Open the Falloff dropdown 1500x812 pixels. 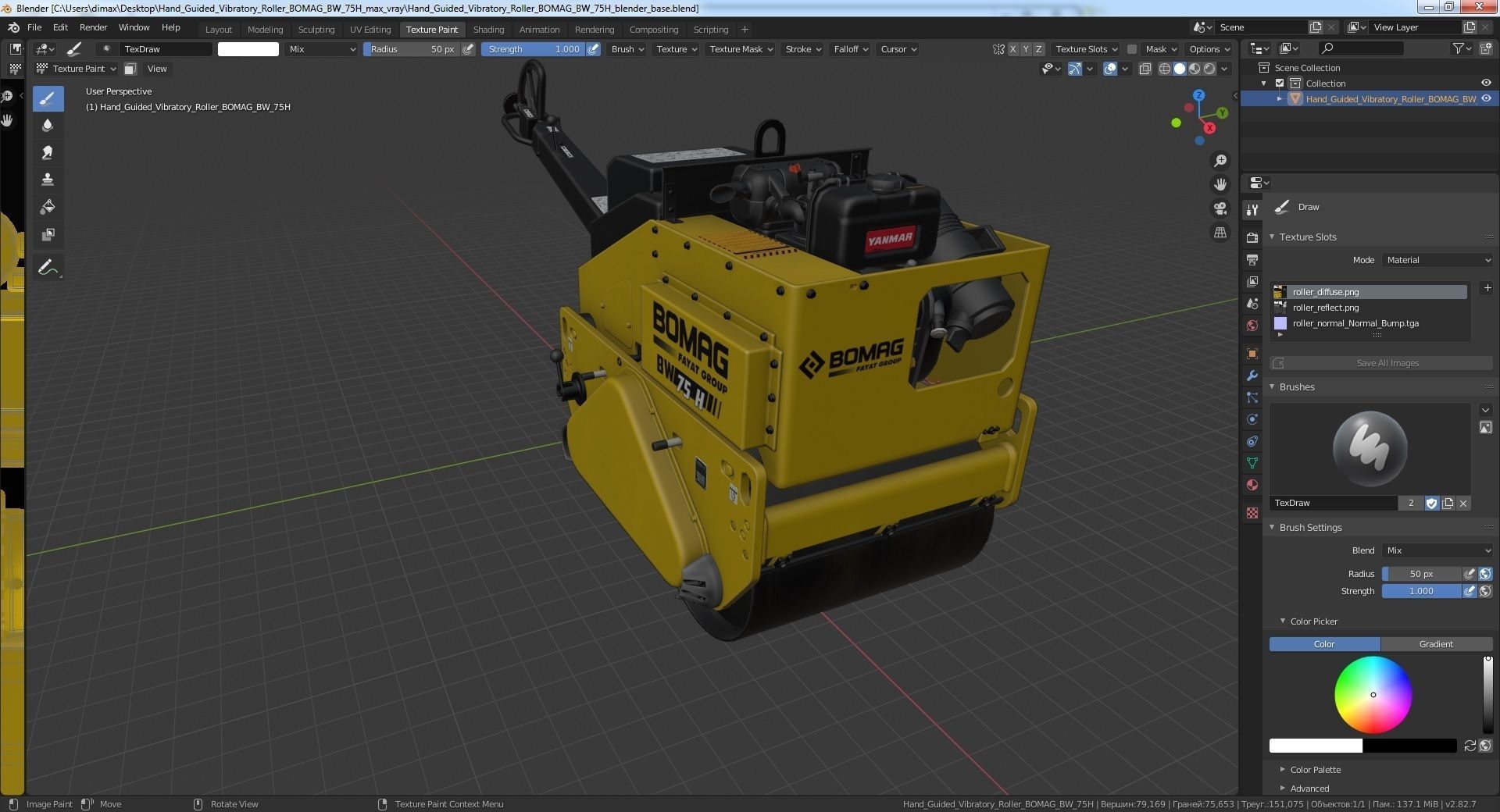[x=851, y=49]
